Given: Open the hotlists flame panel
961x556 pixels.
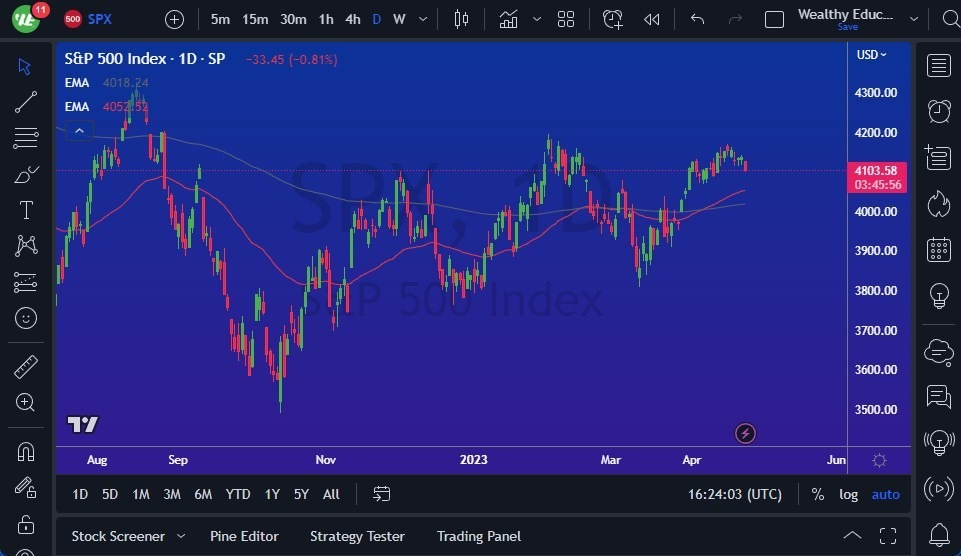Looking at the screenshot, I should (939, 204).
